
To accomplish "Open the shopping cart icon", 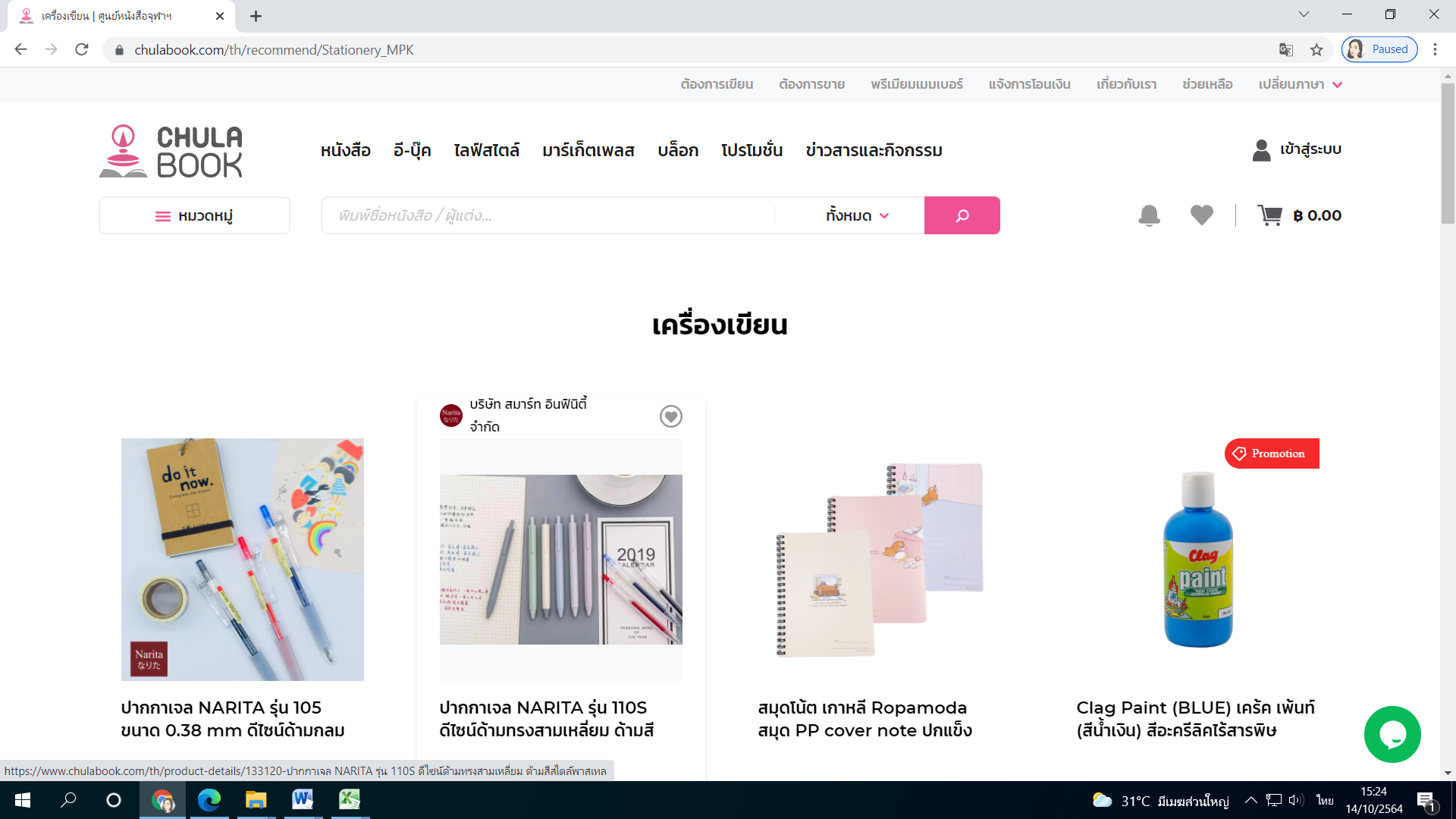I will point(1269,215).
